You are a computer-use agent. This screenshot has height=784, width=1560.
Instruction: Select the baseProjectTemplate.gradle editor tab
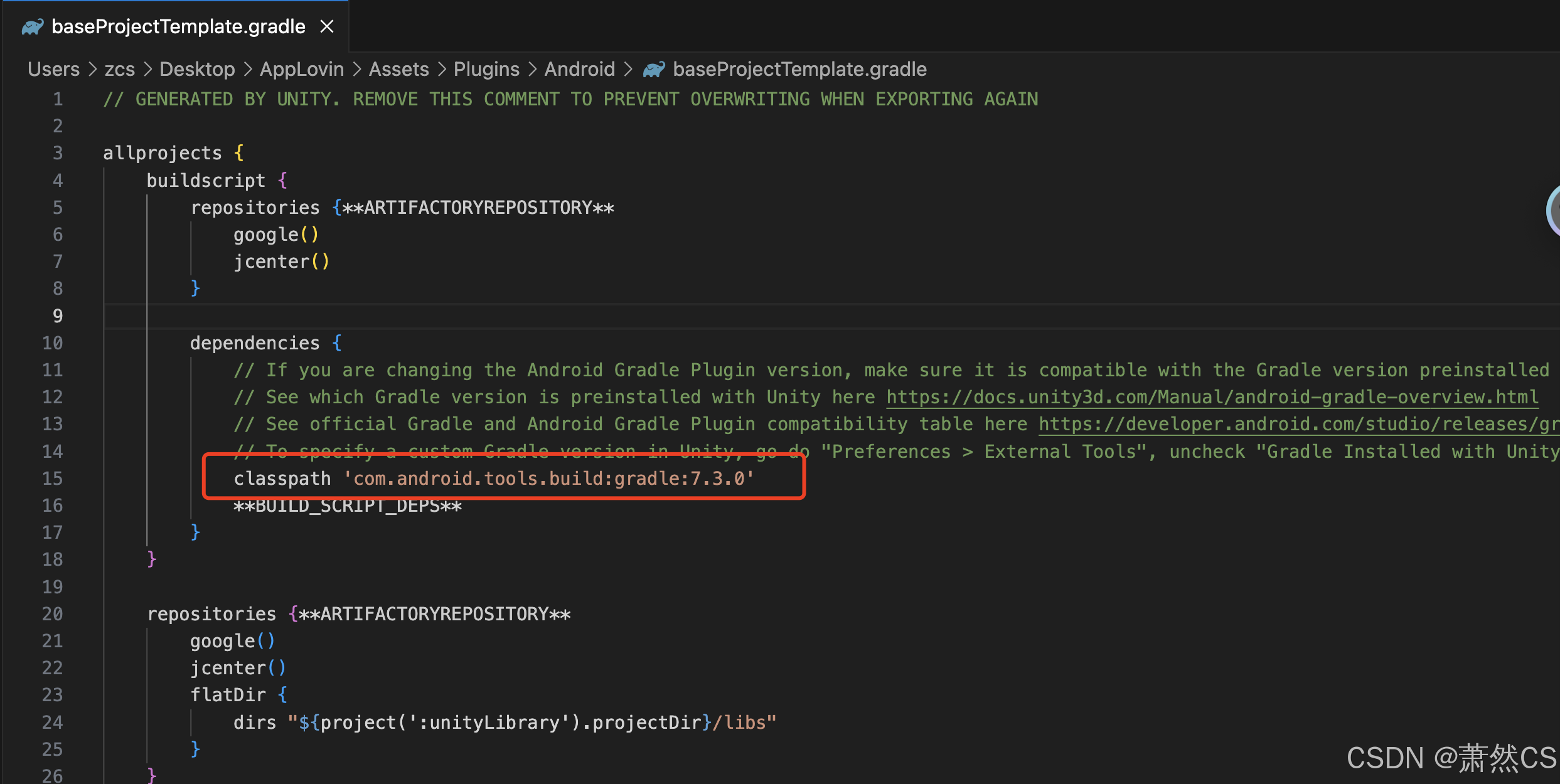pyautogui.click(x=178, y=27)
